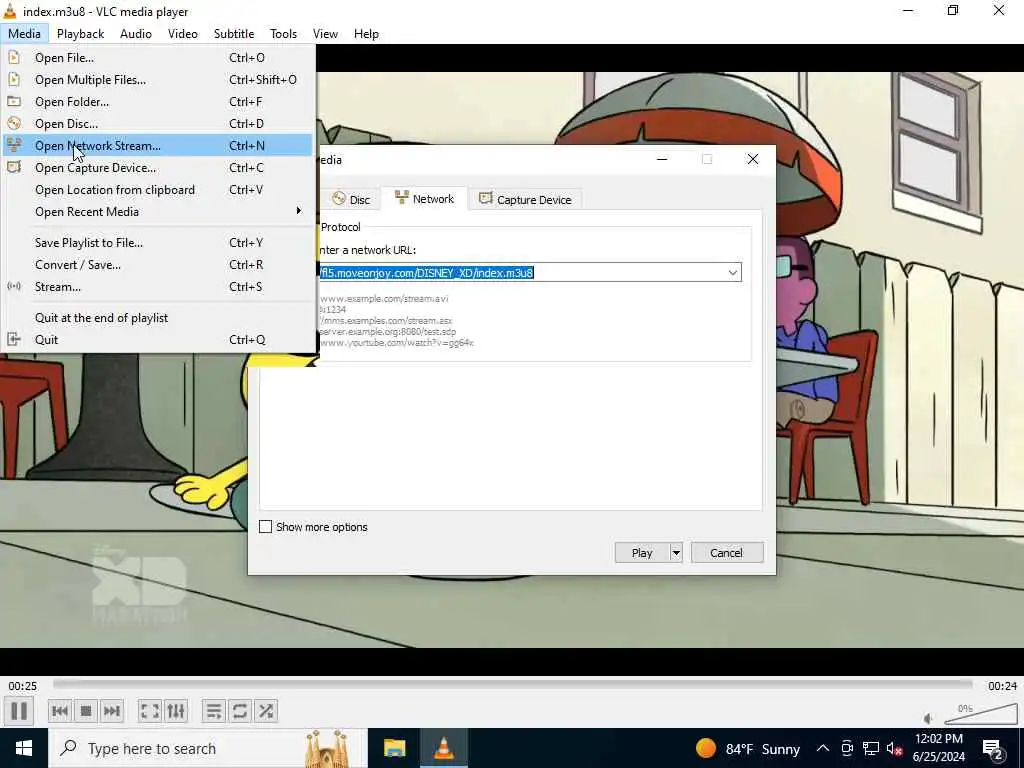
Task: Click the network URL input field
Action: pos(521,272)
